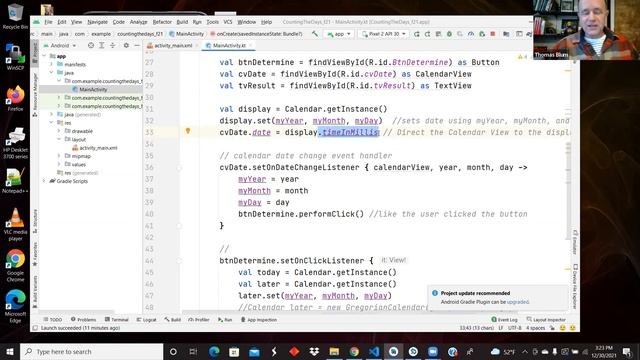640x360 pixels.
Task: Expand the manifests folder
Action: pos(51,64)
